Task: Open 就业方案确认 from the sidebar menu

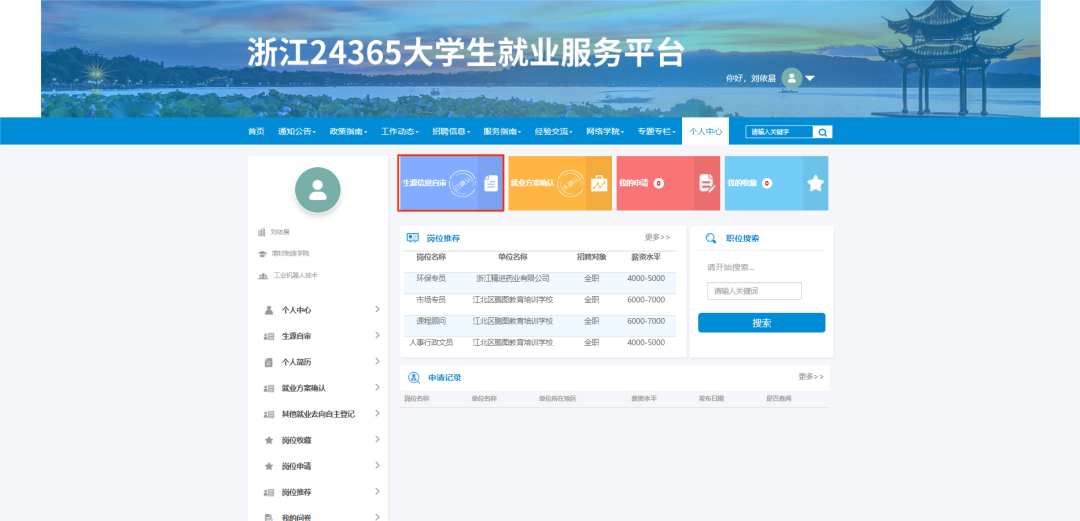Action: tap(304, 389)
